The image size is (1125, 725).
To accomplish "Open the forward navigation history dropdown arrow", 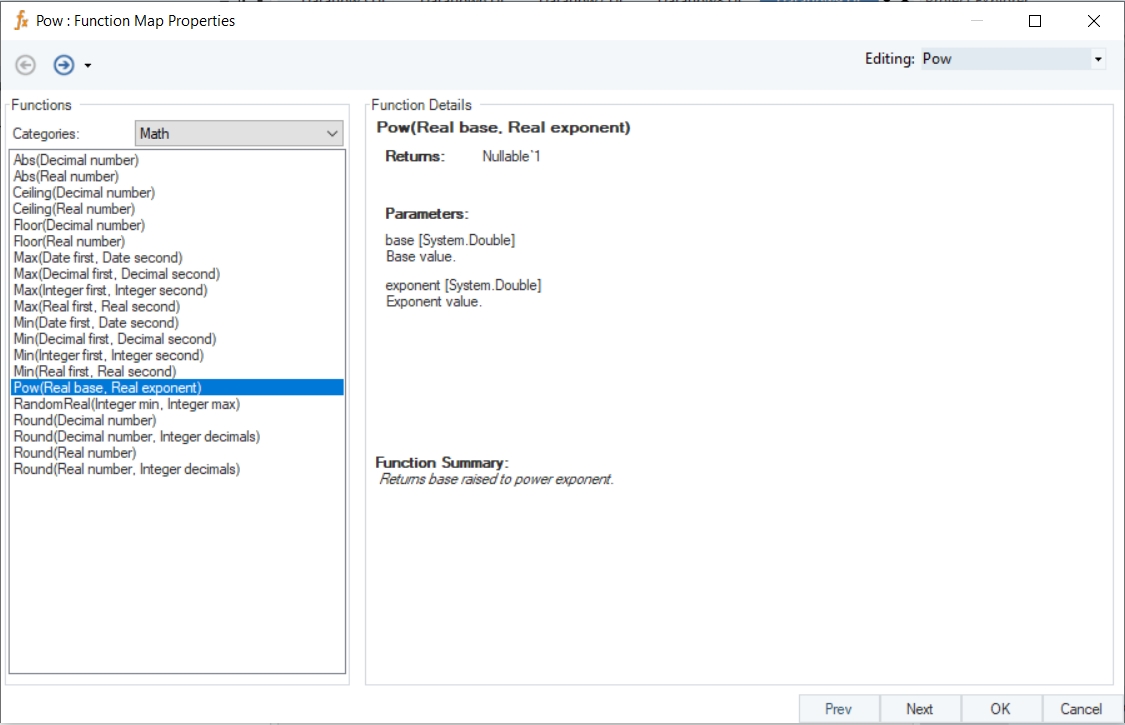I will point(88,66).
